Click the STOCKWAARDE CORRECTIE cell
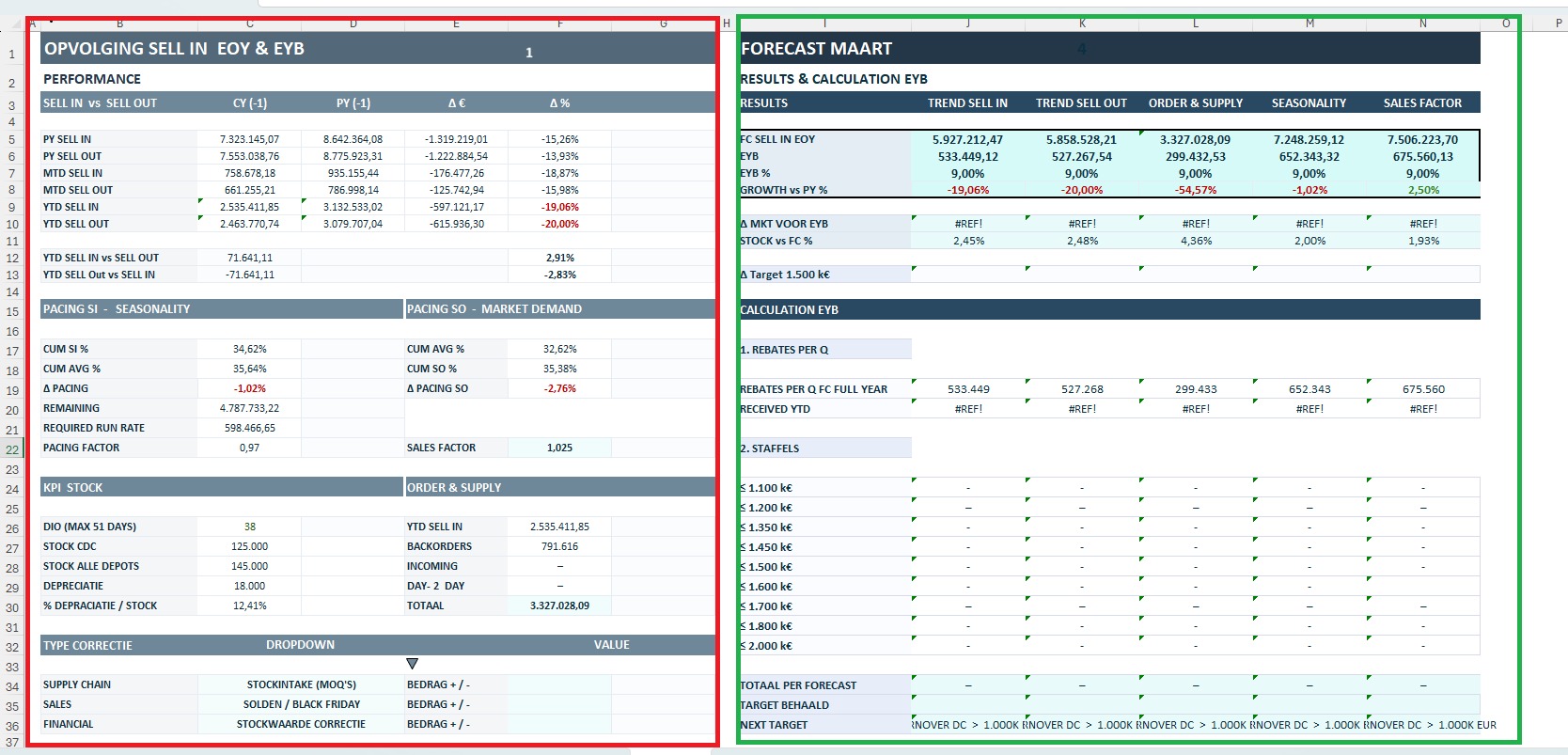The height and width of the screenshot is (755, 1568). 301,724
